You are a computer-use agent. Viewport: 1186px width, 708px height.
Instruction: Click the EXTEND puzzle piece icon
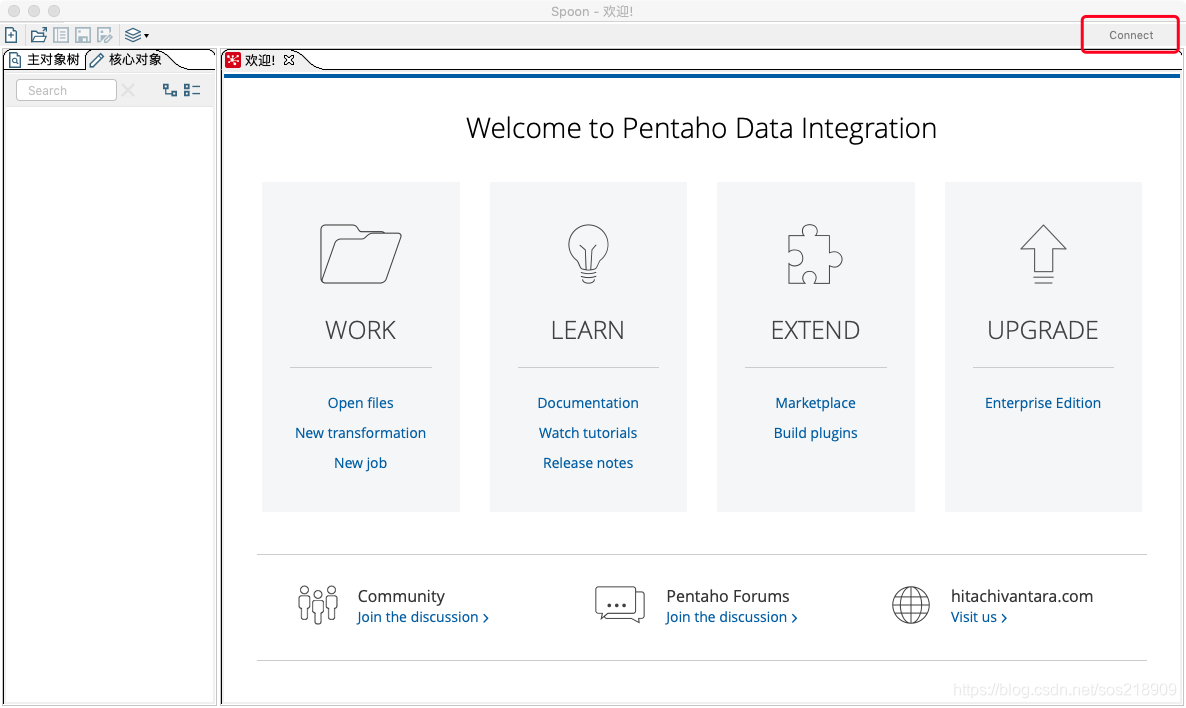(x=815, y=254)
